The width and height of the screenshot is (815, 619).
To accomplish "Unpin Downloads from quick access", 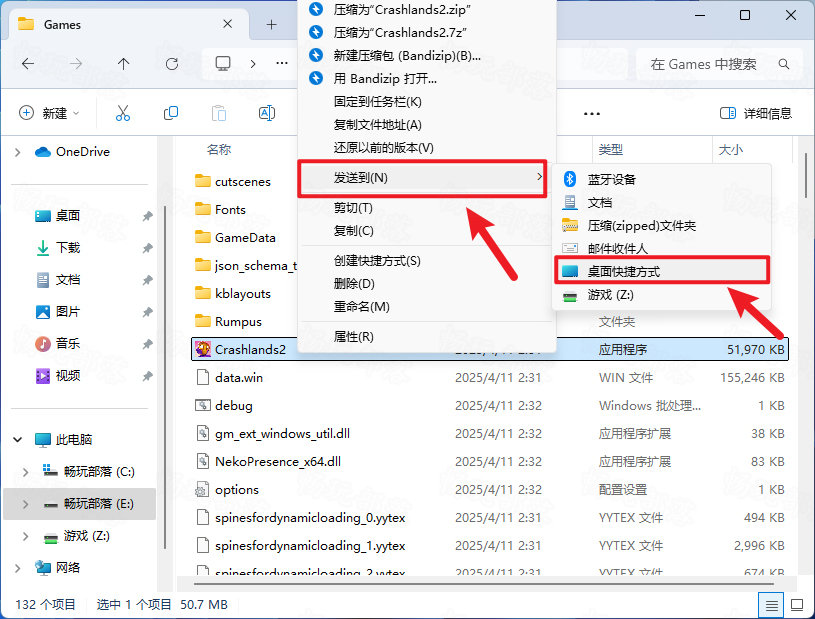I will 148,248.
